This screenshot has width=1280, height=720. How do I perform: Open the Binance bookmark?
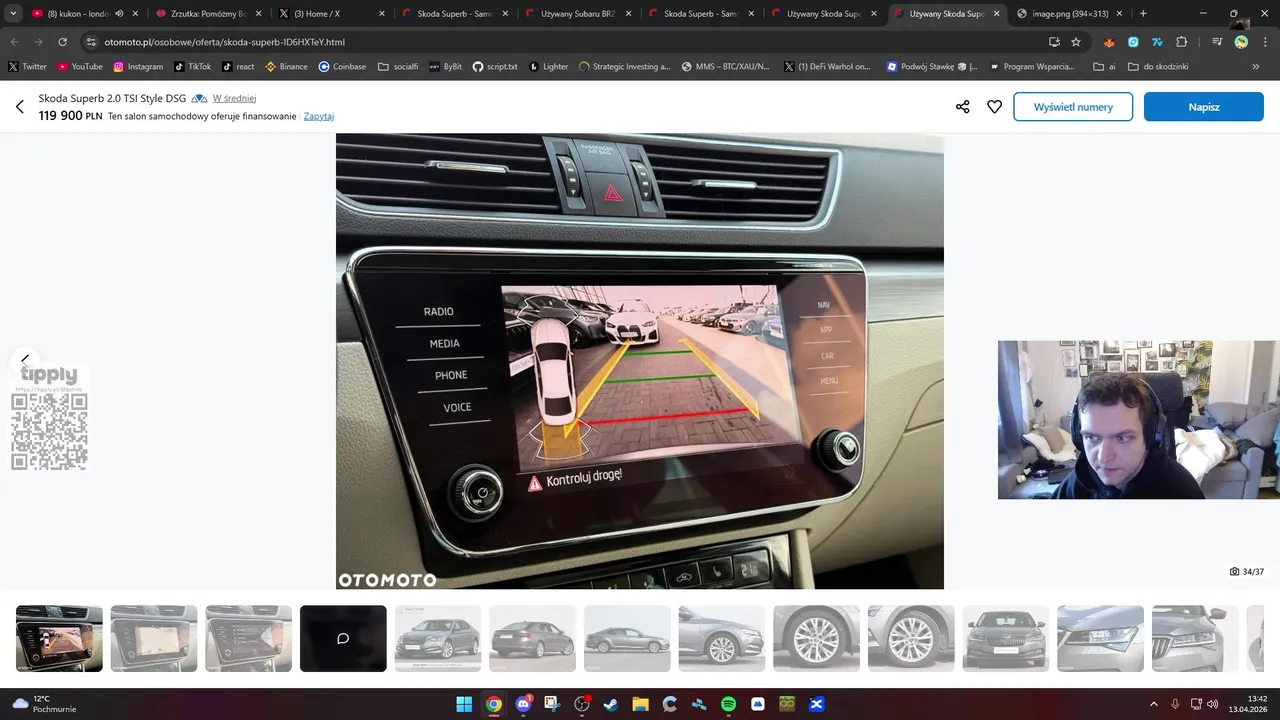point(286,67)
